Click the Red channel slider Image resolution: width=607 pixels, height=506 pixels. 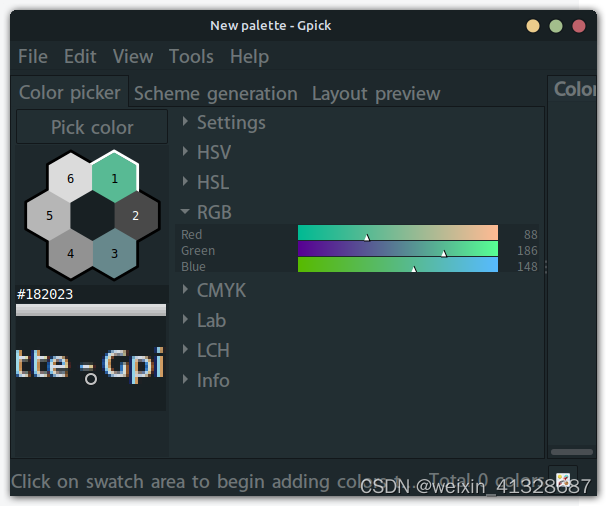tap(398, 233)
